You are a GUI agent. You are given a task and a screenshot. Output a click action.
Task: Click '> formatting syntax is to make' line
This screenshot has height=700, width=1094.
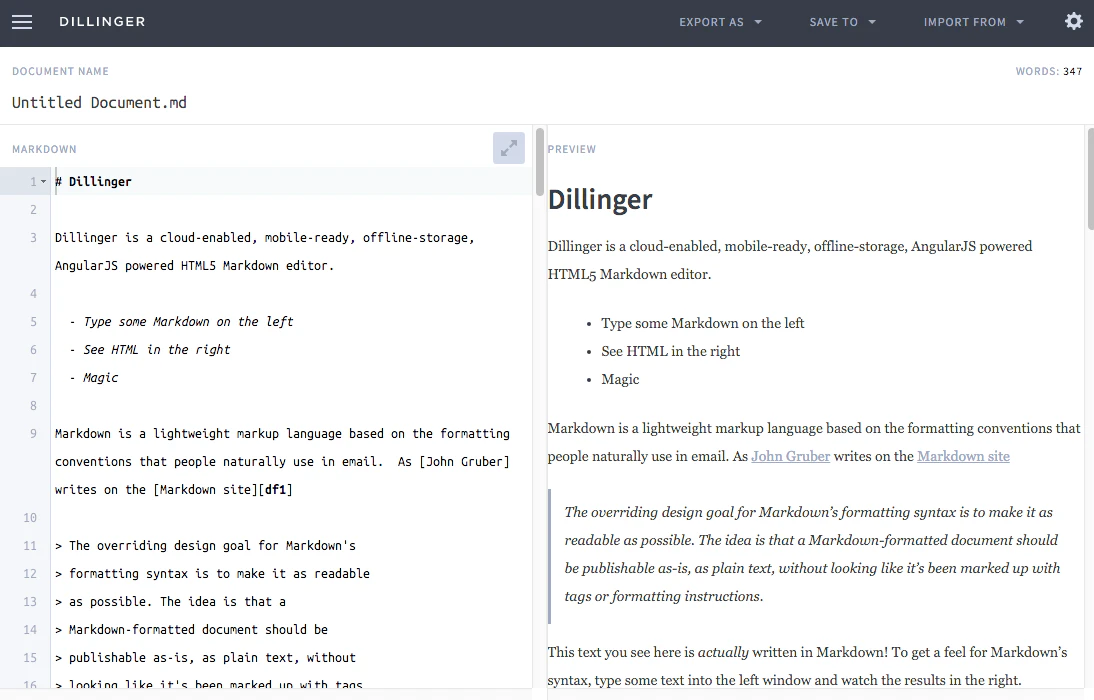point(212,574)
